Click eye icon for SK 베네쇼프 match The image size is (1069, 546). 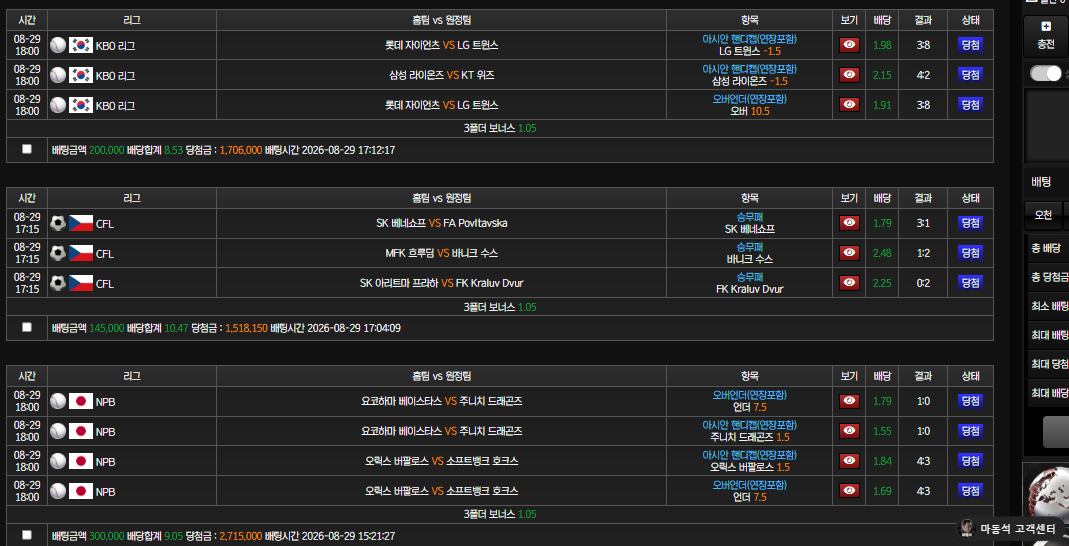click(849, 223)
